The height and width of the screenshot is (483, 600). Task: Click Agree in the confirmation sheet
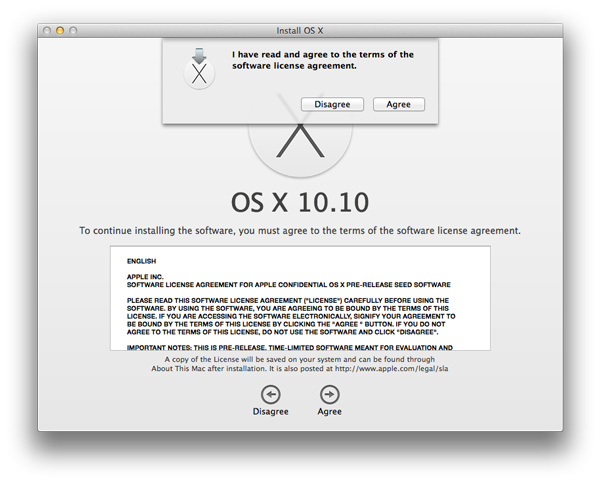399,104
